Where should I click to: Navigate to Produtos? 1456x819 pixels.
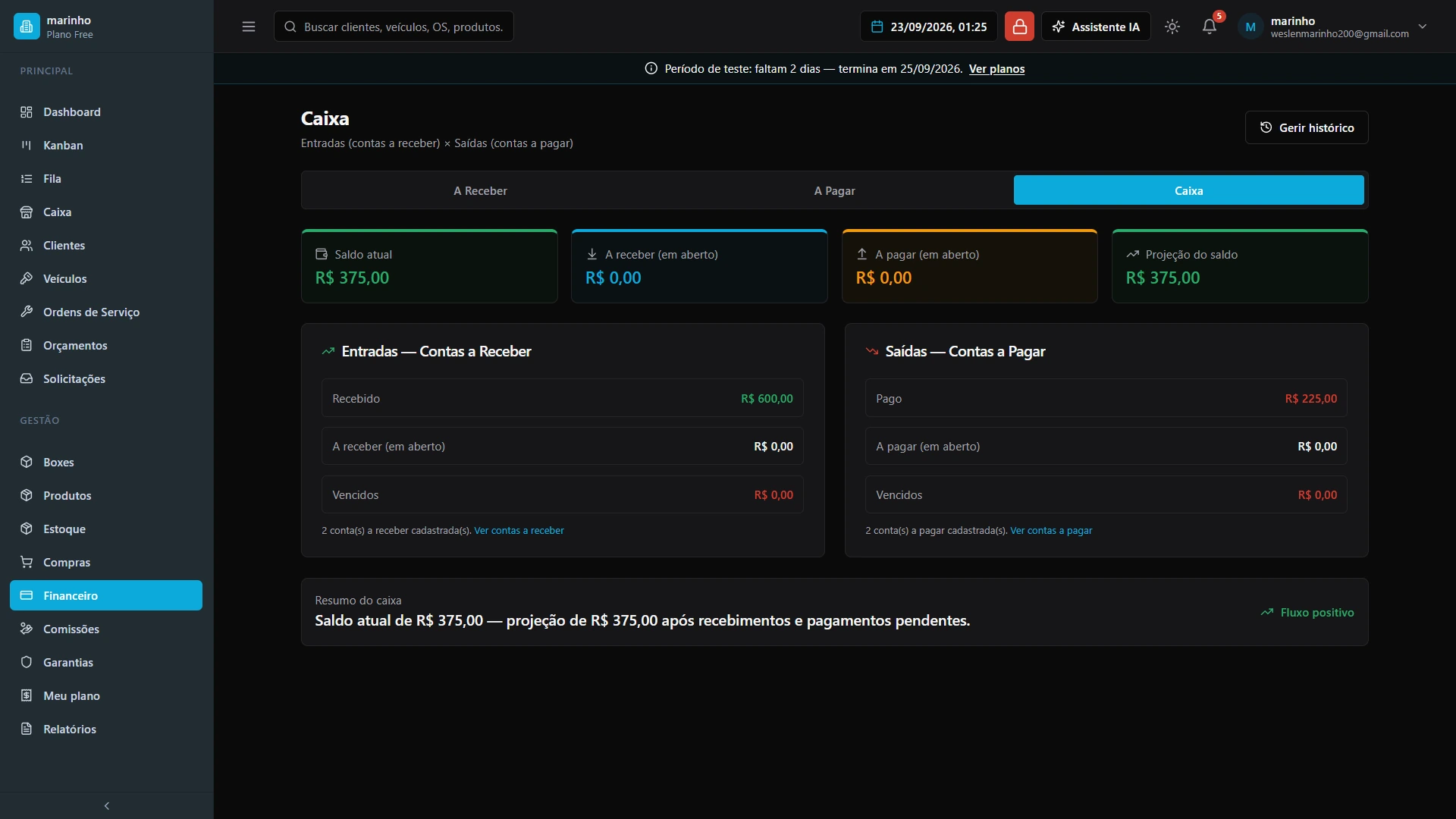(106, 496)
